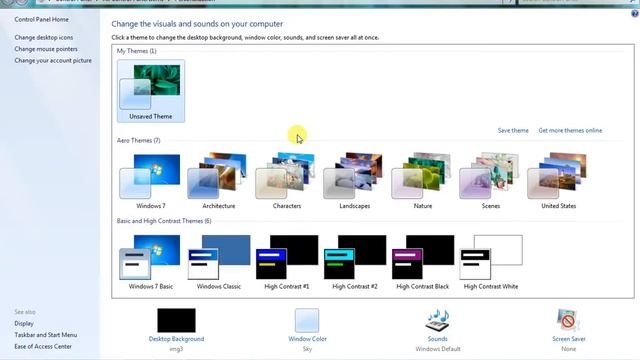The image size is (640, 360).
Task: Click the Window Color text link
Action: [x=307, y=339]
